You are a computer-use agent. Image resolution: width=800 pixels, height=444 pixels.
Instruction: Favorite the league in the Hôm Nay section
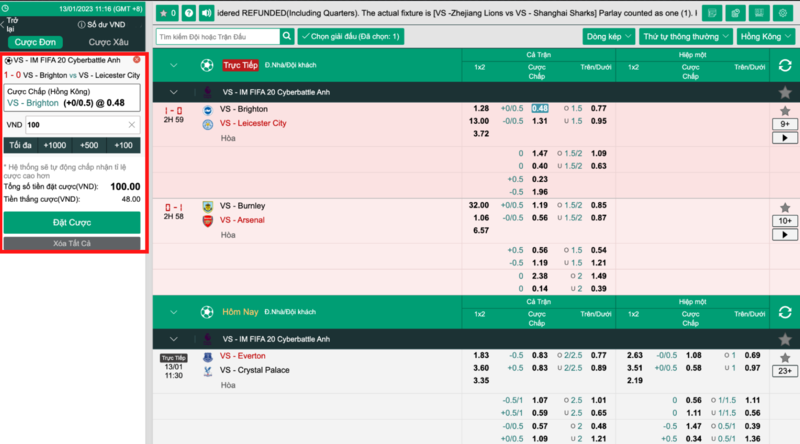point(785,339)
